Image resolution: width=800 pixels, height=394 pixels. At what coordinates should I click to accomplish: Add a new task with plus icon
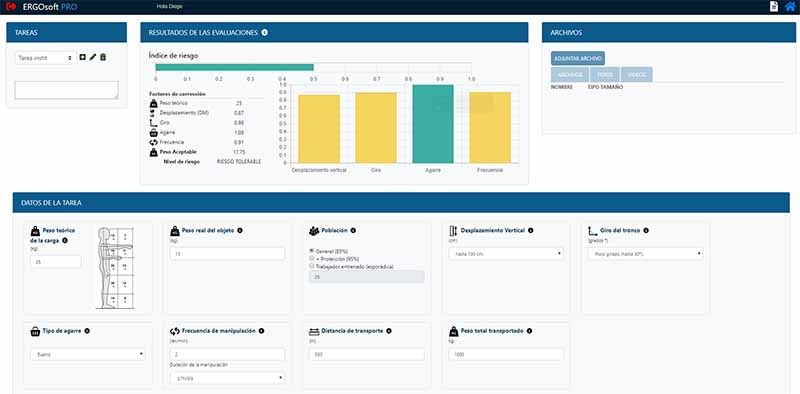point(83,58)
